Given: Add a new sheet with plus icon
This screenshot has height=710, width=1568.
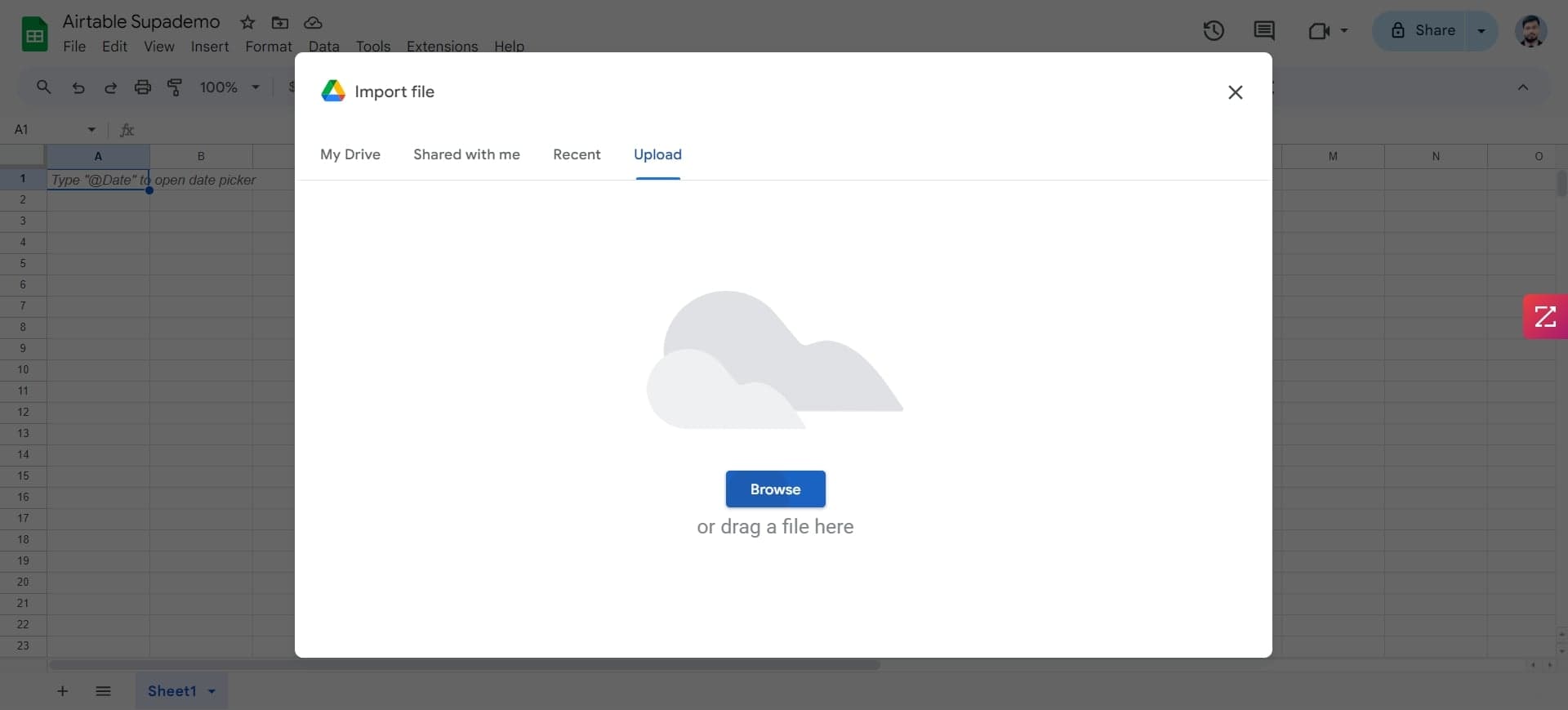Looking at the screenshot, I should point(62,691).
